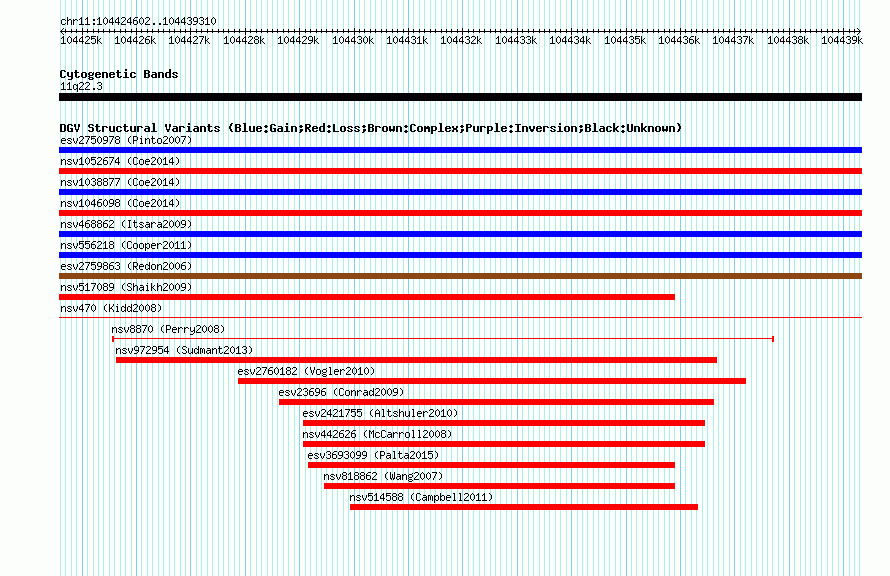
Task: Select the nsv517089 (Shaikh2009) label
Action: pyautogui.click(x=126, y=287)
